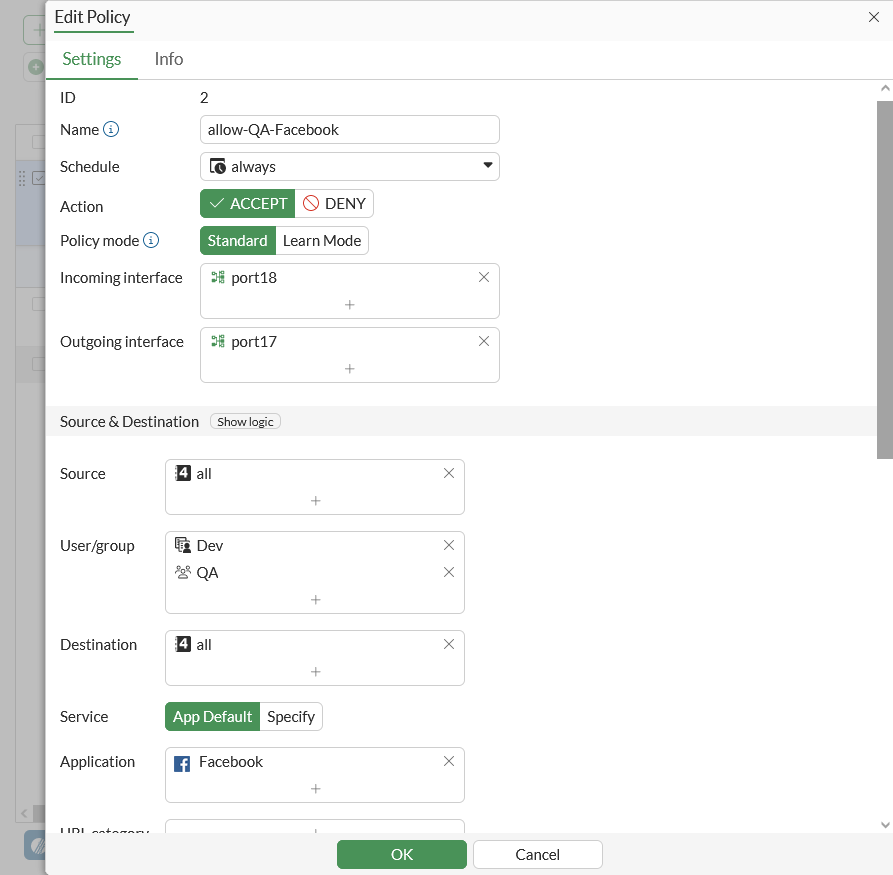The height and width of the screenshot is (875, 893).
Task: Remove port17 from Outgoing interface
Action: point(484,341)
